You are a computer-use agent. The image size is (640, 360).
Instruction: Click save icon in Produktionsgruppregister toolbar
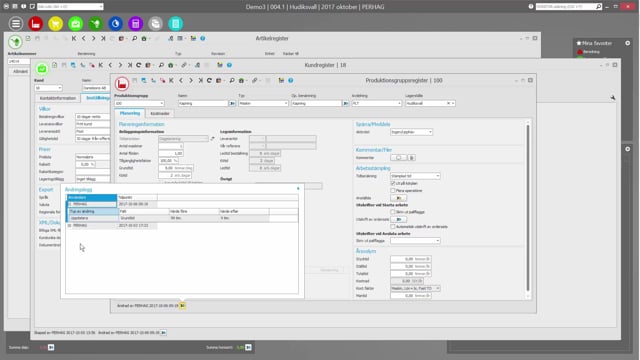pos(134,80)
